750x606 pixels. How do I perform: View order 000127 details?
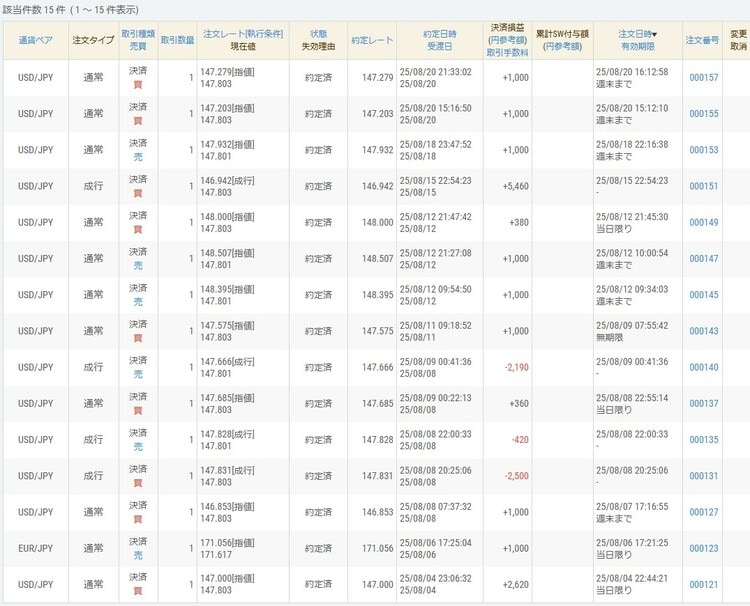pos(704,512)
